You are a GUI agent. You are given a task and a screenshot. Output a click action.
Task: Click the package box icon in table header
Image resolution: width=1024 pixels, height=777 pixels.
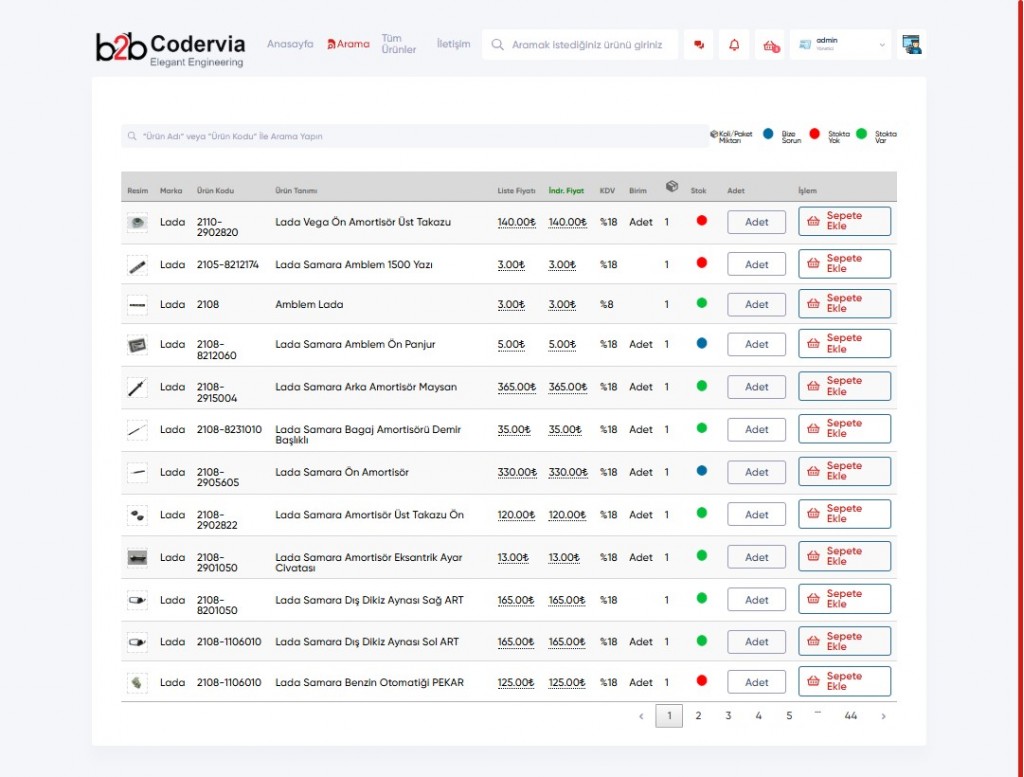pos(672,187)
